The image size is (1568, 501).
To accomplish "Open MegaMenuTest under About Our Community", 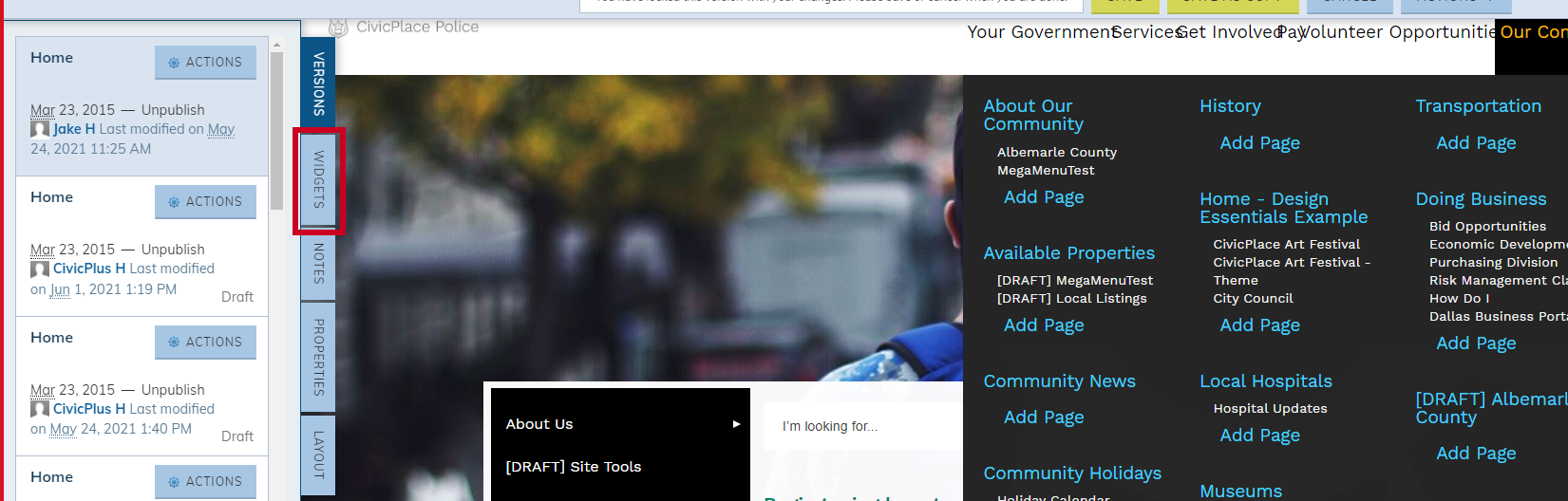I will (1046, 170).
